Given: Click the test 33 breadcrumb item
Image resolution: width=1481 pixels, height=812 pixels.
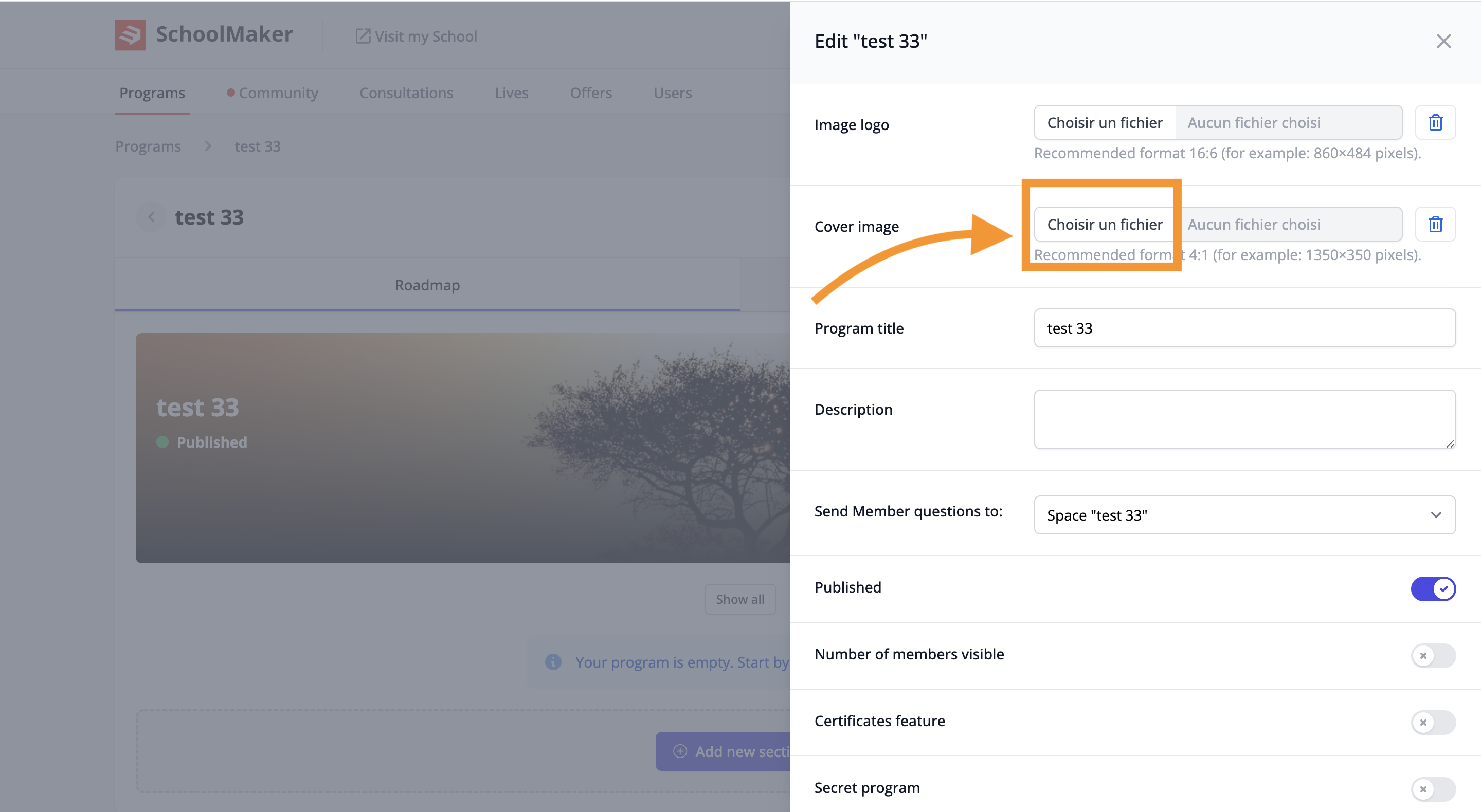Looking at the screenshot, I should pyautogui.click(x=257, y=146).
